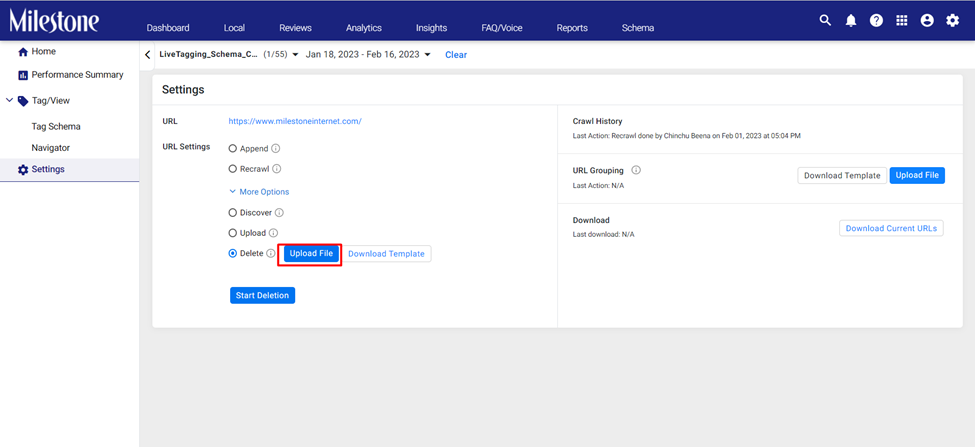Open the Reports menu

point(572,28)
